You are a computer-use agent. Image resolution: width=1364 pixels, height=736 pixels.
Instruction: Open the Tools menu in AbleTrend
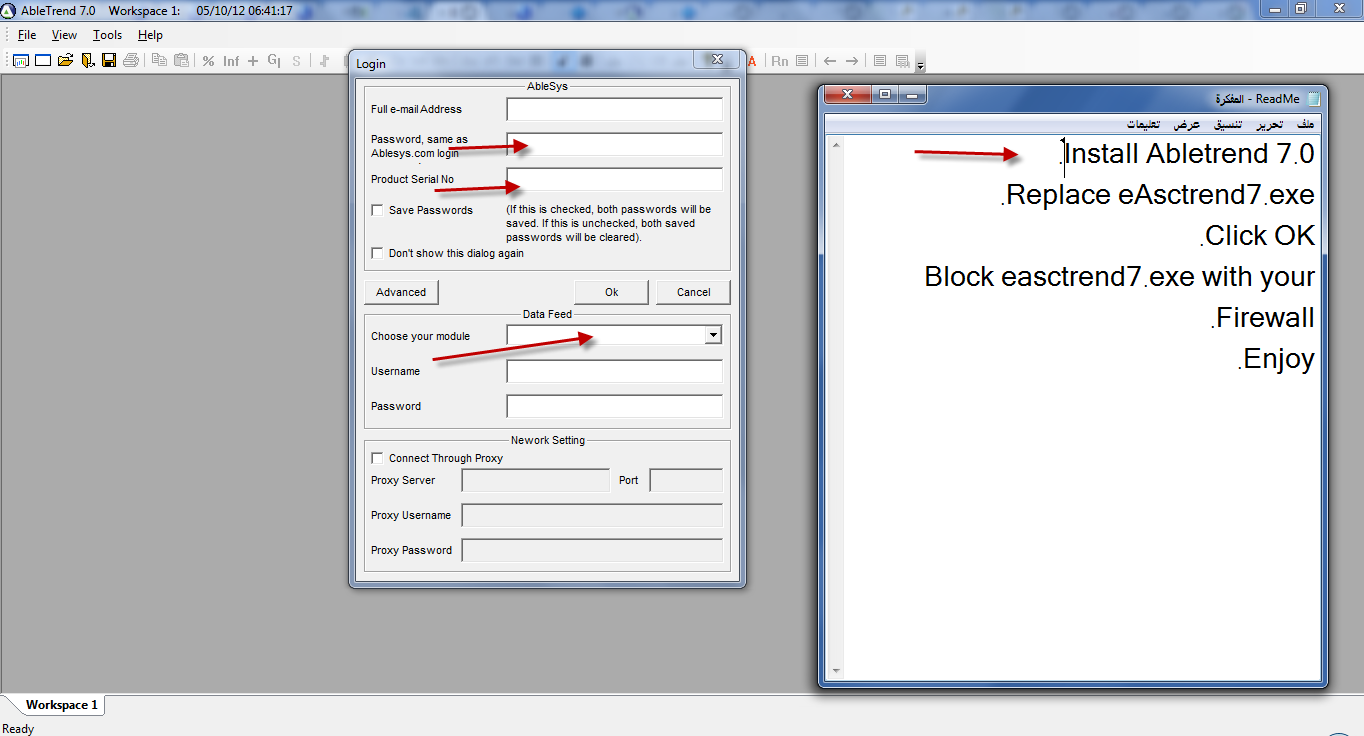click(107, 35)
